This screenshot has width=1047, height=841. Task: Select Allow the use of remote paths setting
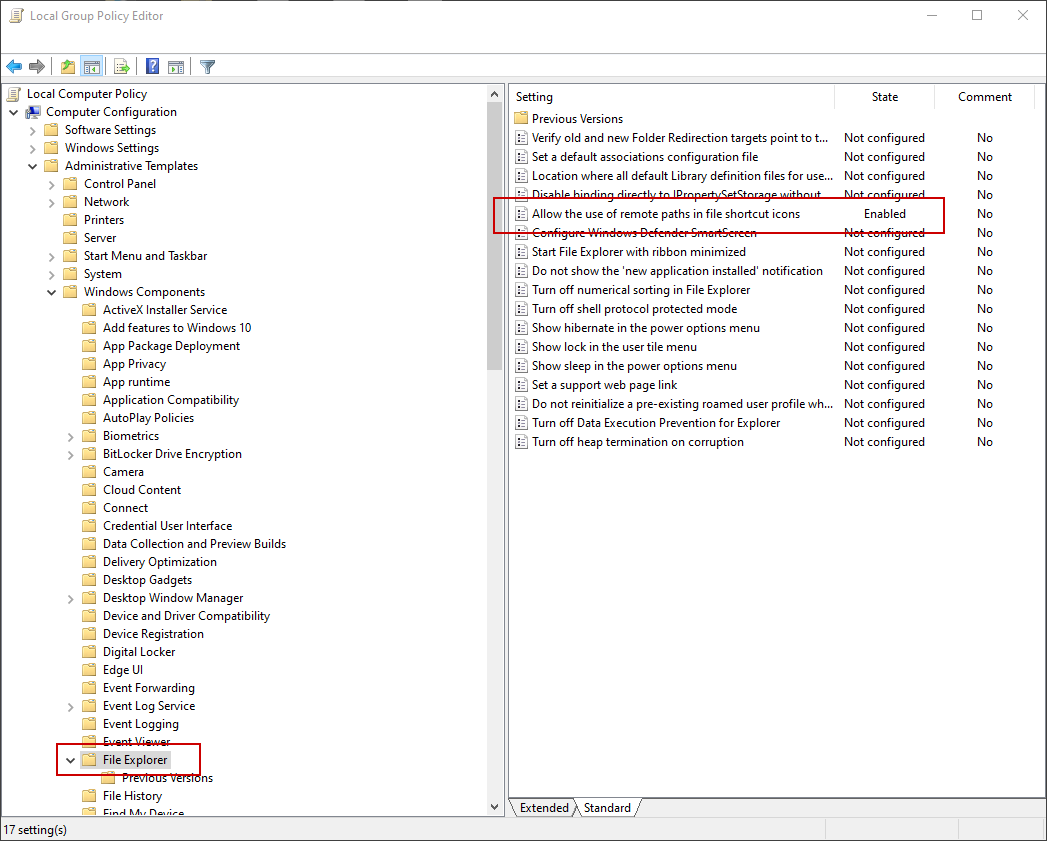point(666,214)
